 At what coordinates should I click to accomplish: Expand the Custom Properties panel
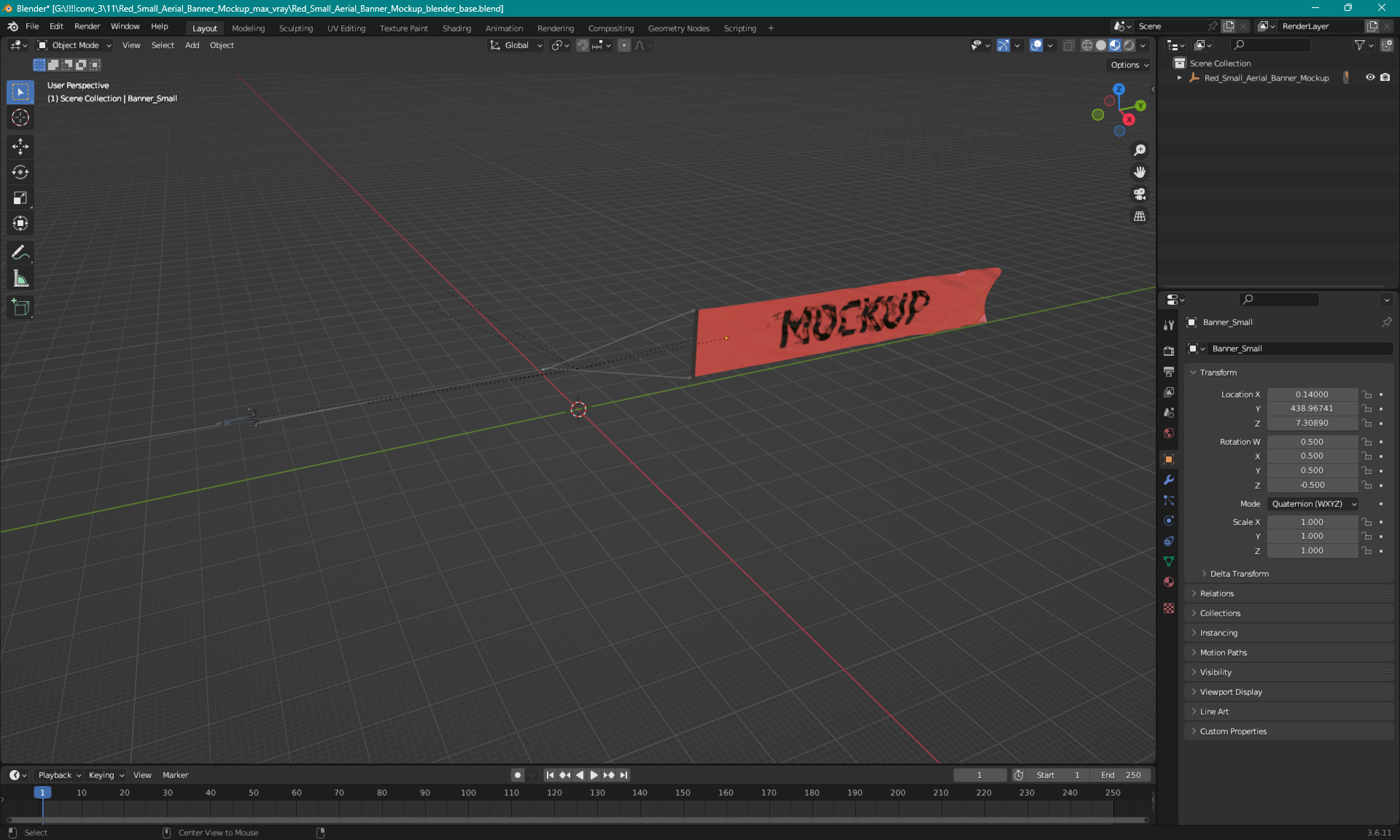coord(1233,731)
